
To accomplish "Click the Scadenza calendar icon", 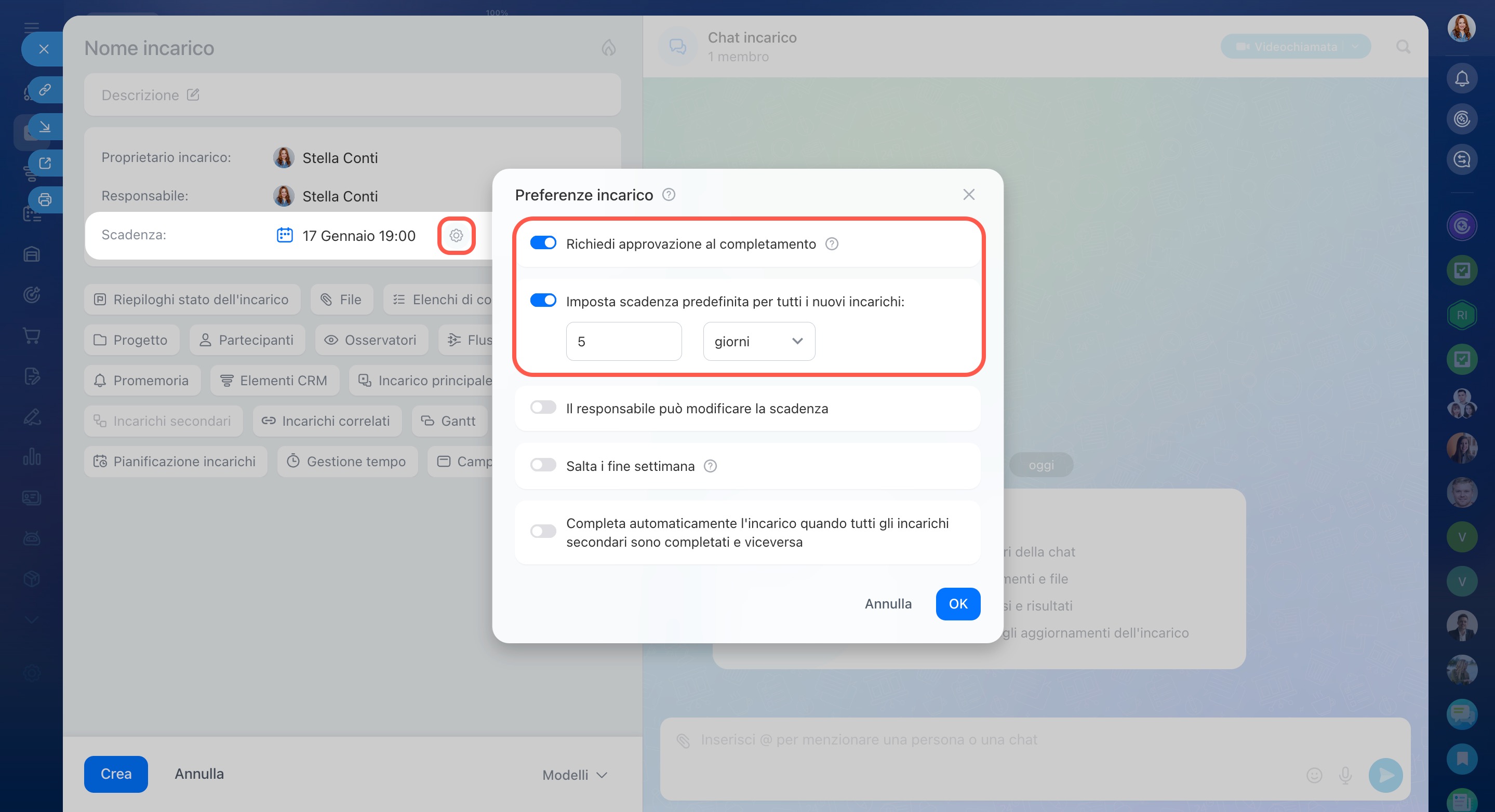I will pyautogui.click(x=284, y=235).
